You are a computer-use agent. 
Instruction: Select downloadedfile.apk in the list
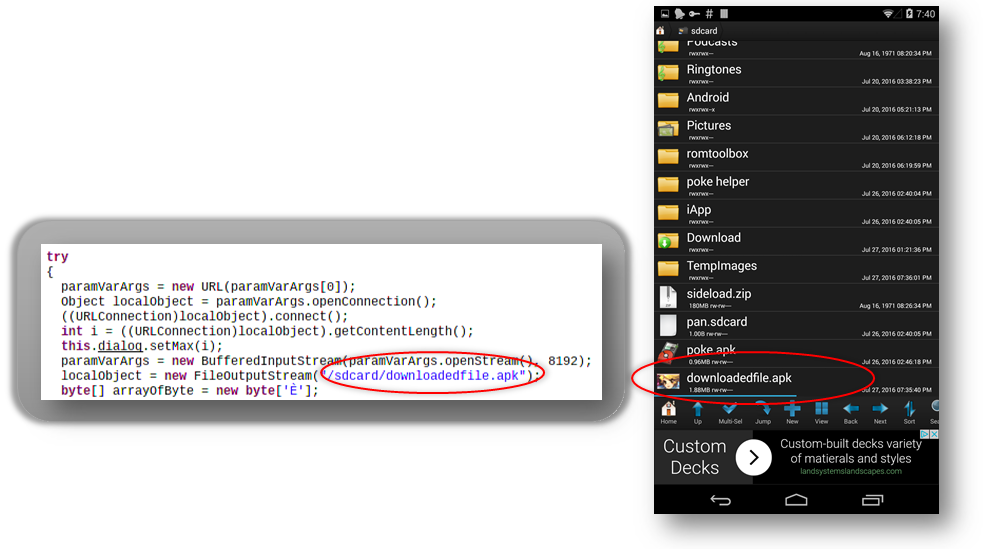tap(796, 382)
